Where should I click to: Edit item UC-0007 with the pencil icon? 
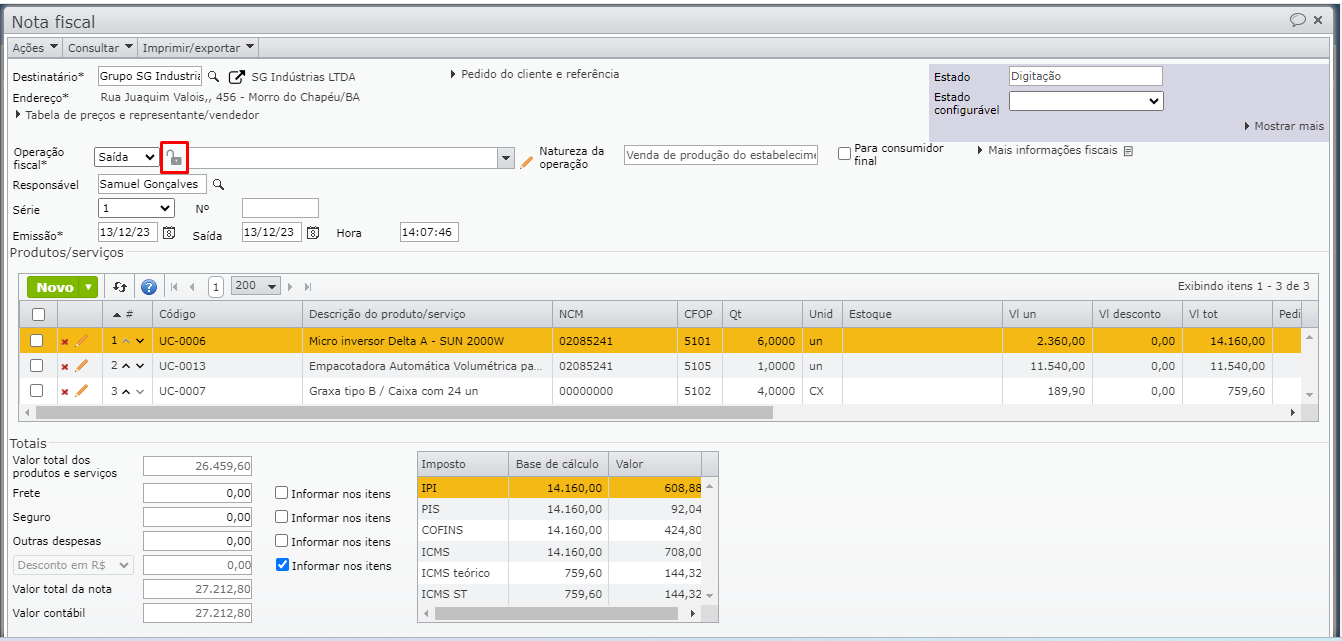[x=82, y=391]
